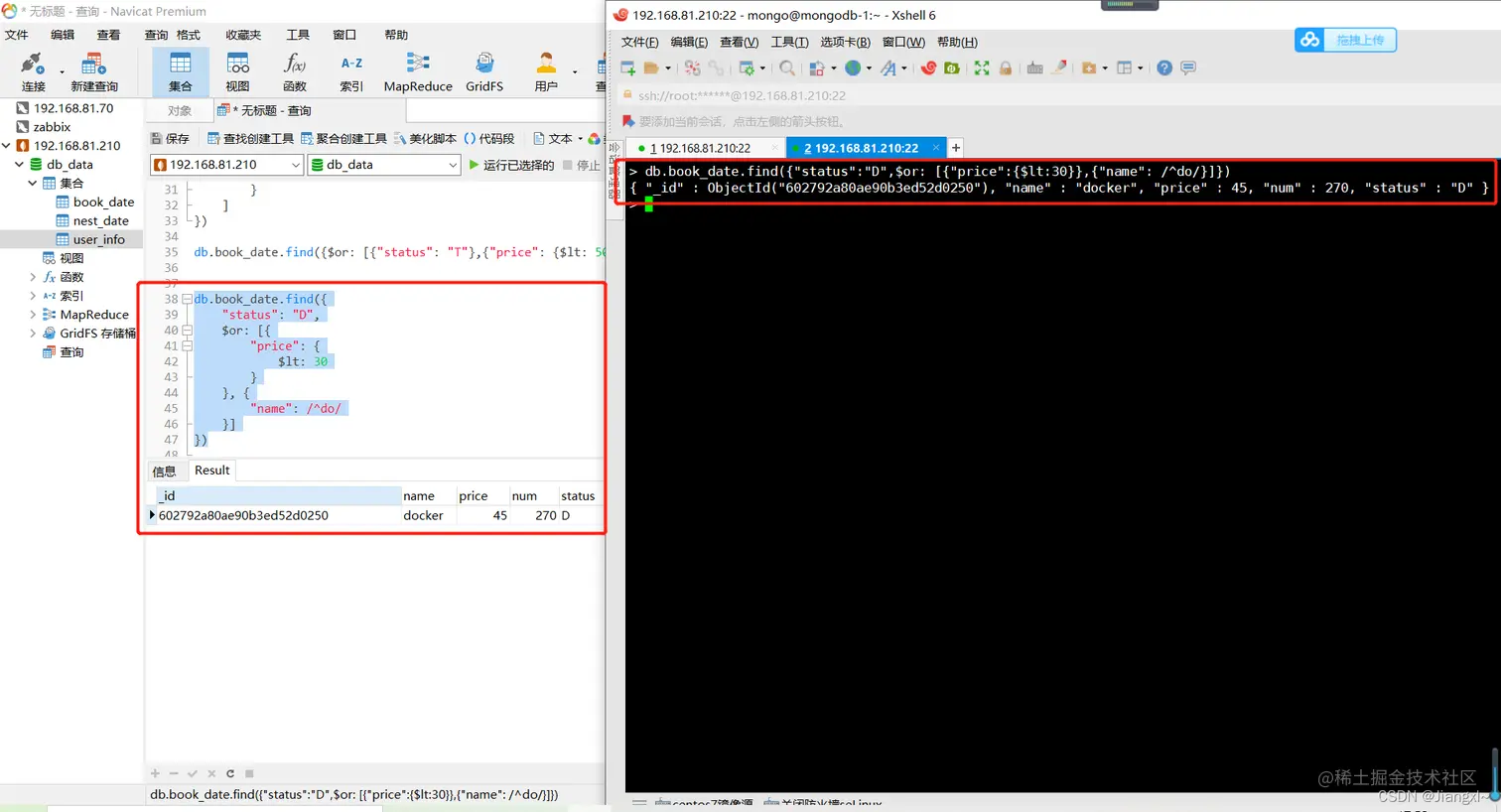Collapse code fold at line 38
The height and width of the screenshot is (812, 1501).
187,299
